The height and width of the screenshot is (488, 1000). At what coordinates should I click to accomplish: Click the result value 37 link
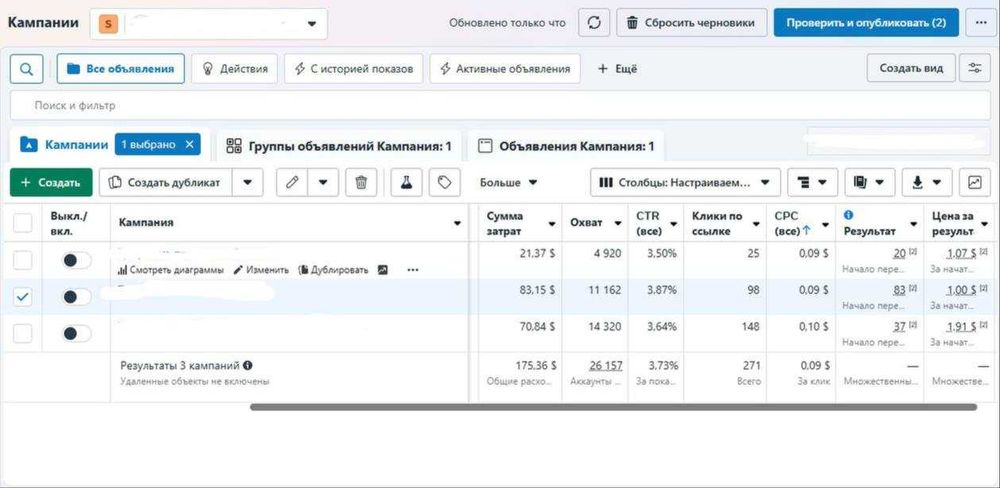pyautogui.click(x=899, y=327)
